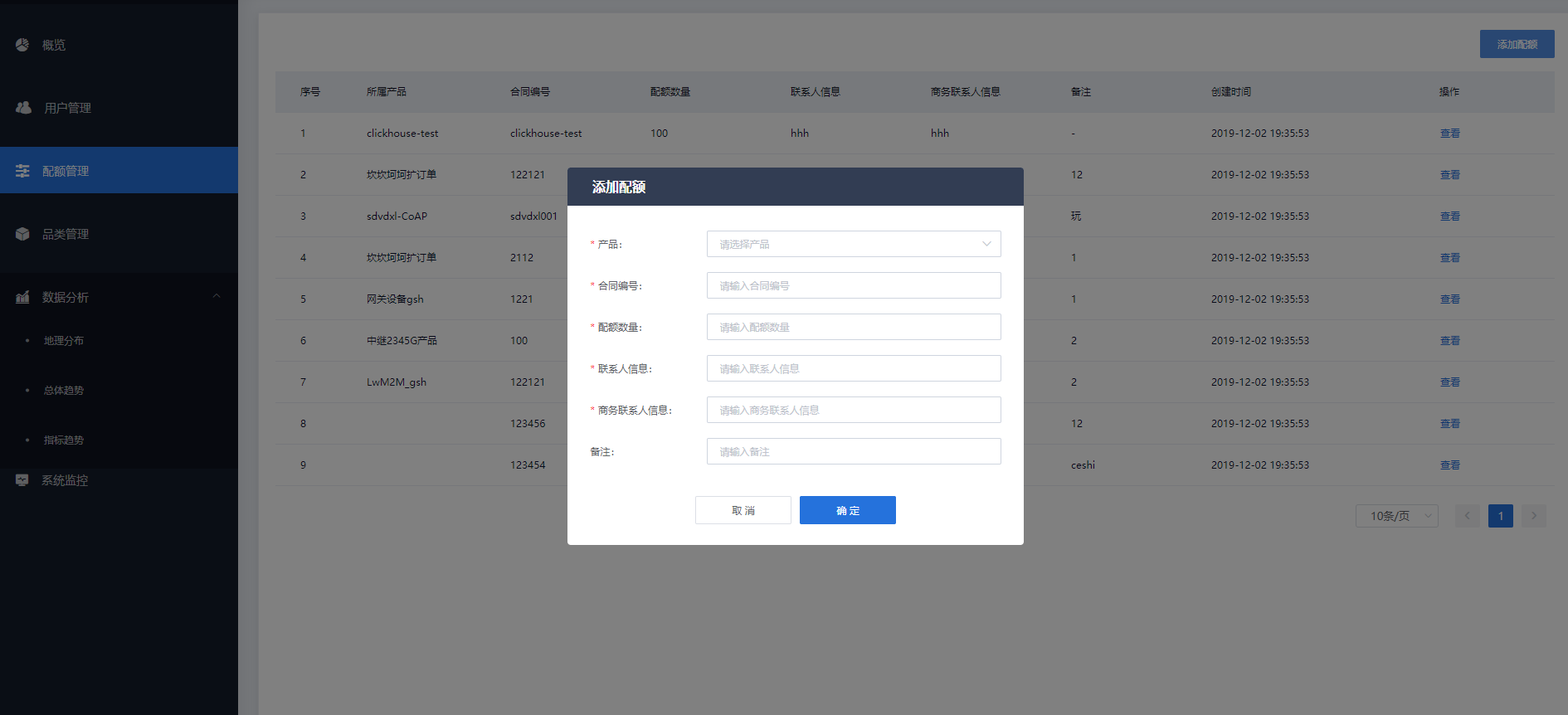The width and height of the screenshot is (1568, 715).
Task: Click the overview pie chart icon
Action: point(22,45)
